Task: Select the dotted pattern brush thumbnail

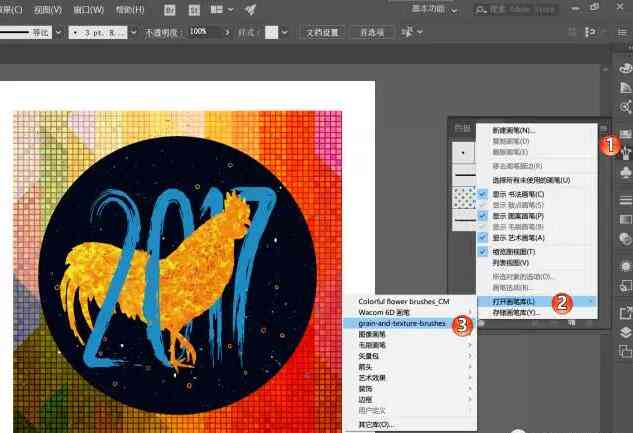Action: point(464,198)
